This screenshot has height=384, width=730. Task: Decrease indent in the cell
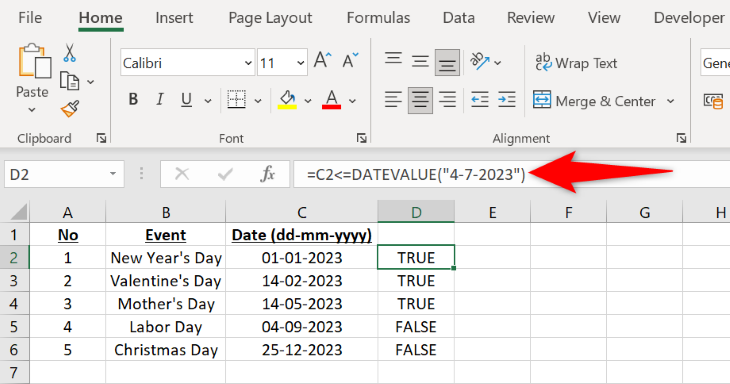coord(480,100)
